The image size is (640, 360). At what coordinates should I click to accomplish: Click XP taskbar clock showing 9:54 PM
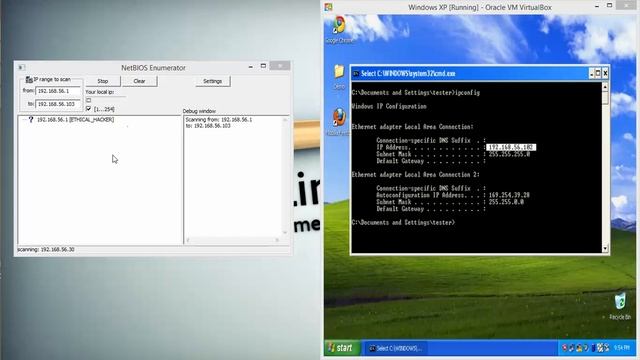point(621,348)
